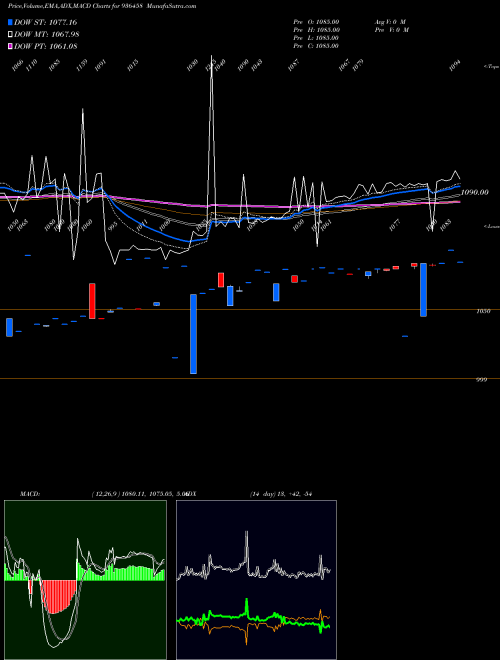Click the tallest blue candlestick near 999
Image resolution: width=500 pixels, height=660 pixels.
tap(193, 334)
